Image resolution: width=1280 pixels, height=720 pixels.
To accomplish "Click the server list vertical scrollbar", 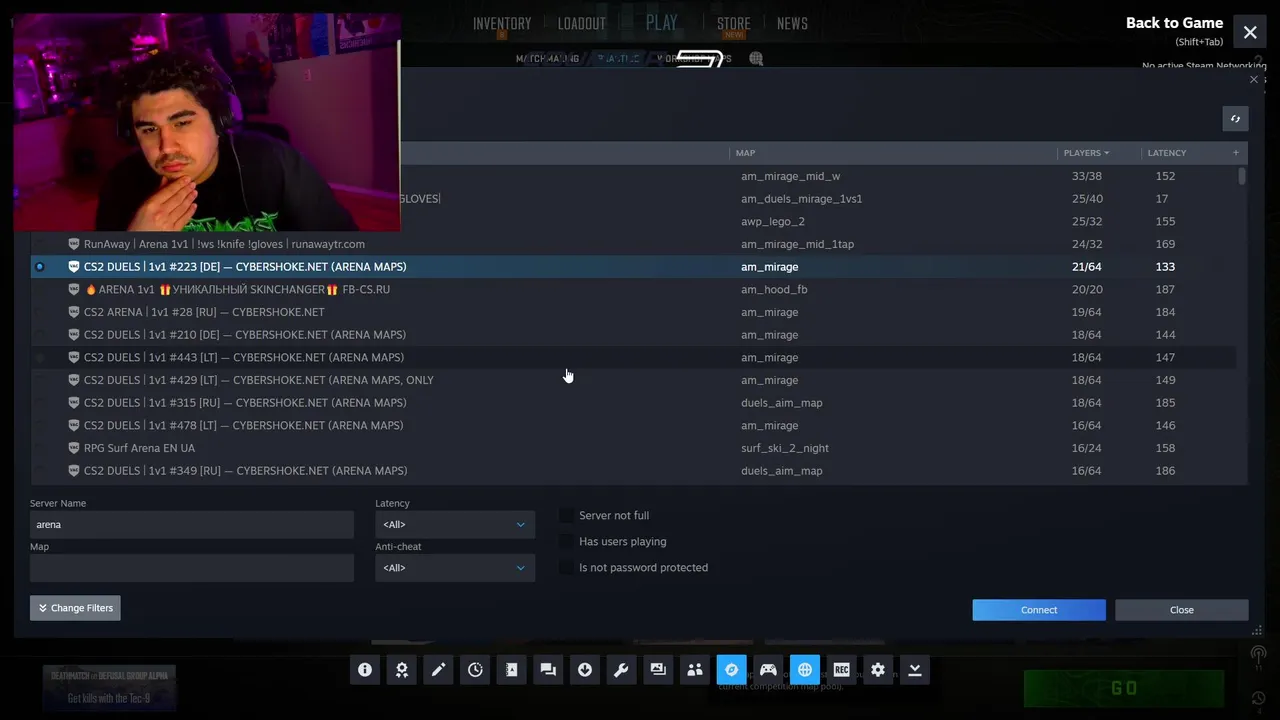I will point(1242,177).
